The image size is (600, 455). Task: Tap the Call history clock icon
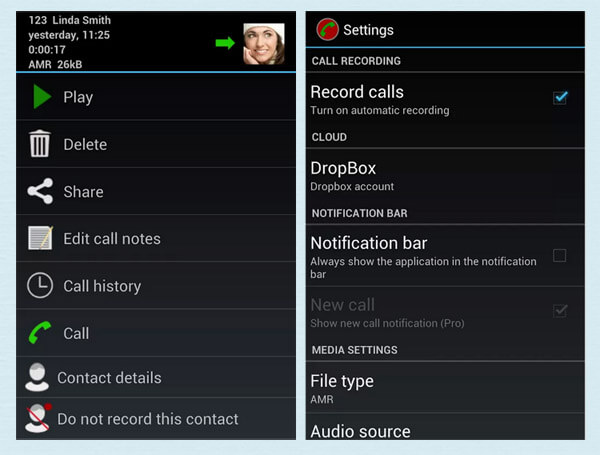40,285
